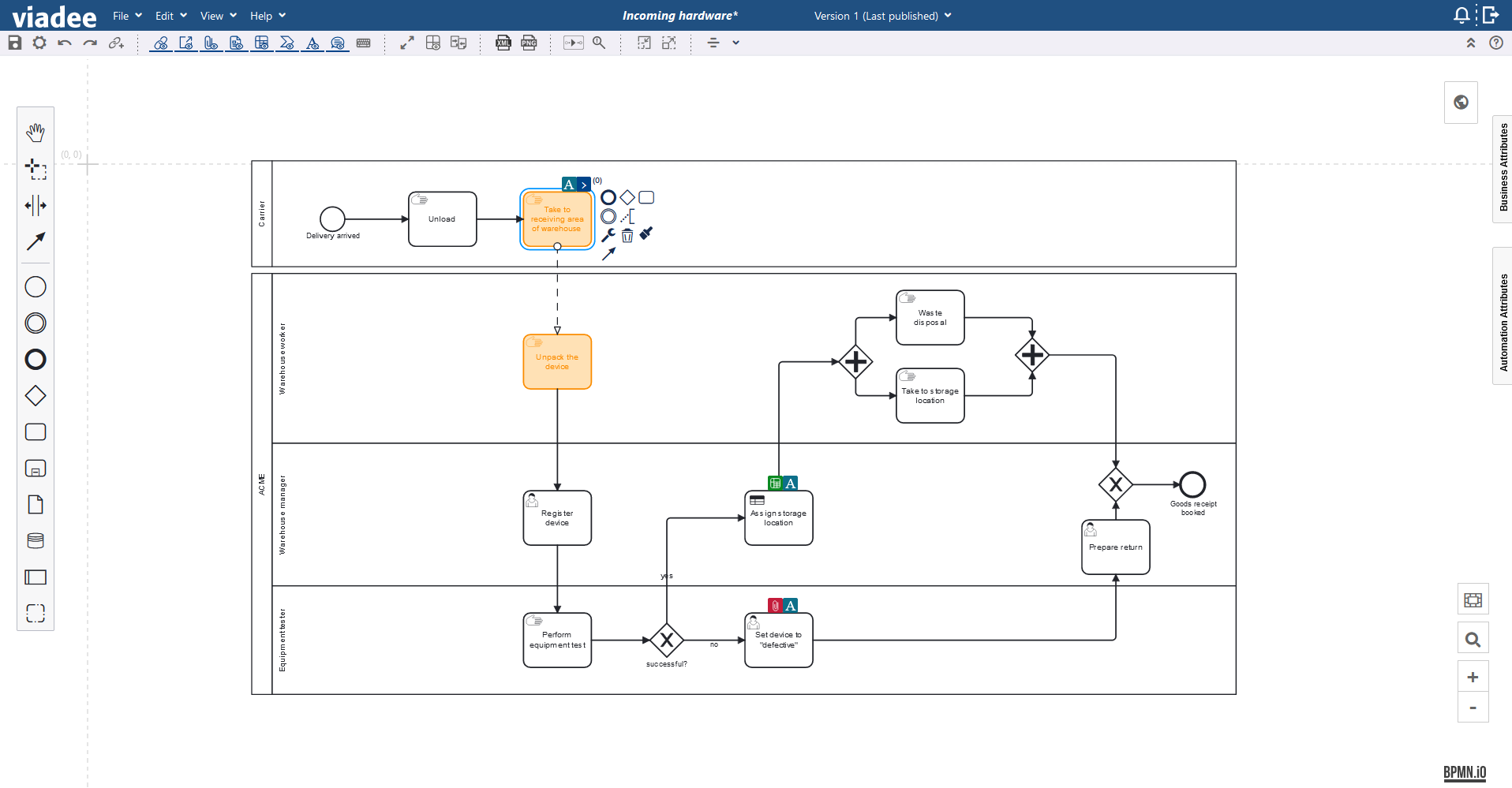Open the Business Attributes side tab
This screenshot has height=788, width=1512.
(x=1503, y=169)
